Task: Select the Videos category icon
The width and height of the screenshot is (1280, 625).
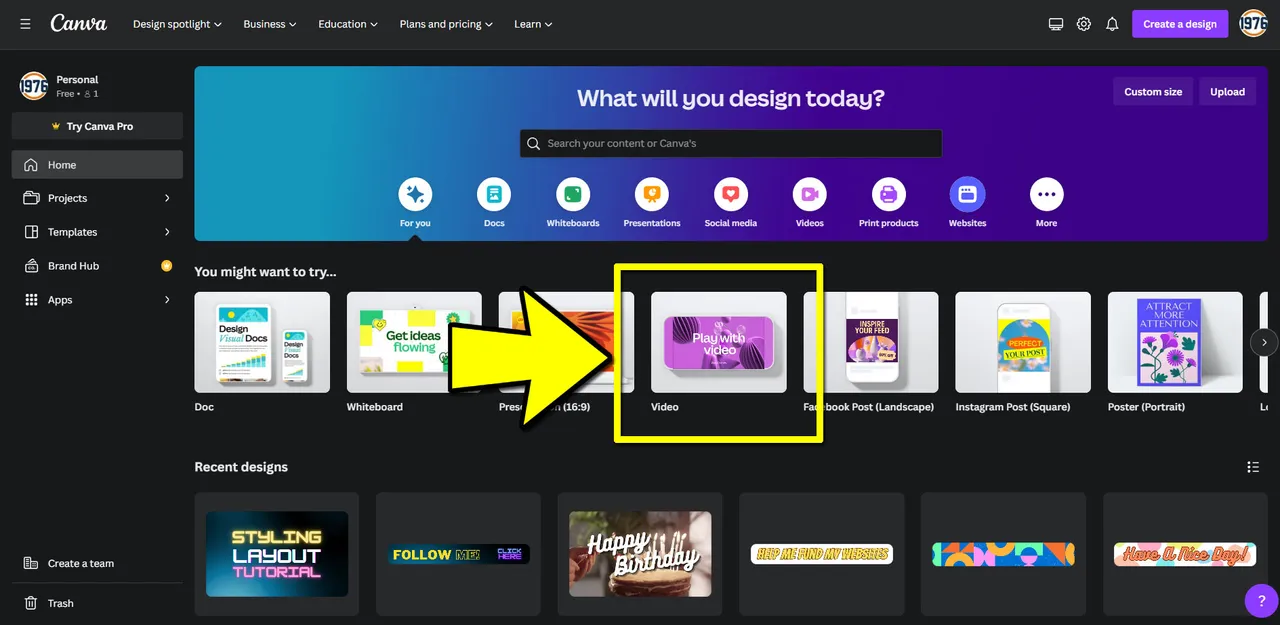Action: (810, 194)
